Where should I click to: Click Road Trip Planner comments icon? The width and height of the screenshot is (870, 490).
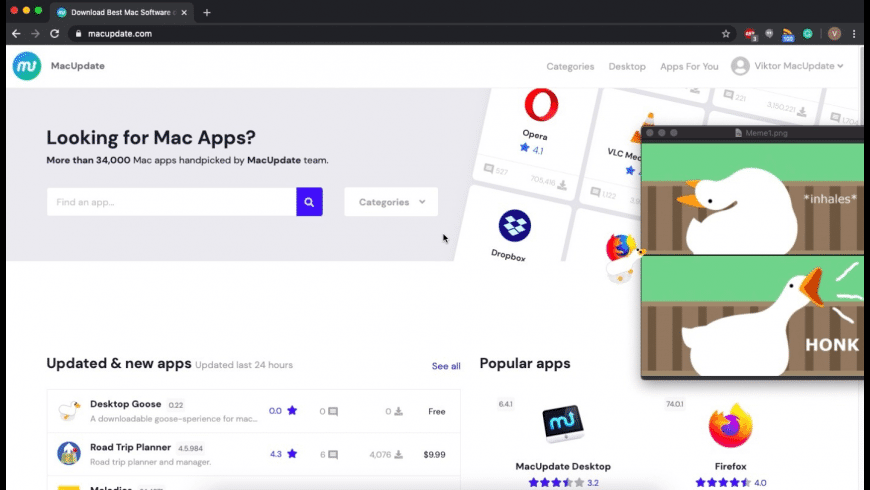pos(333,454)
